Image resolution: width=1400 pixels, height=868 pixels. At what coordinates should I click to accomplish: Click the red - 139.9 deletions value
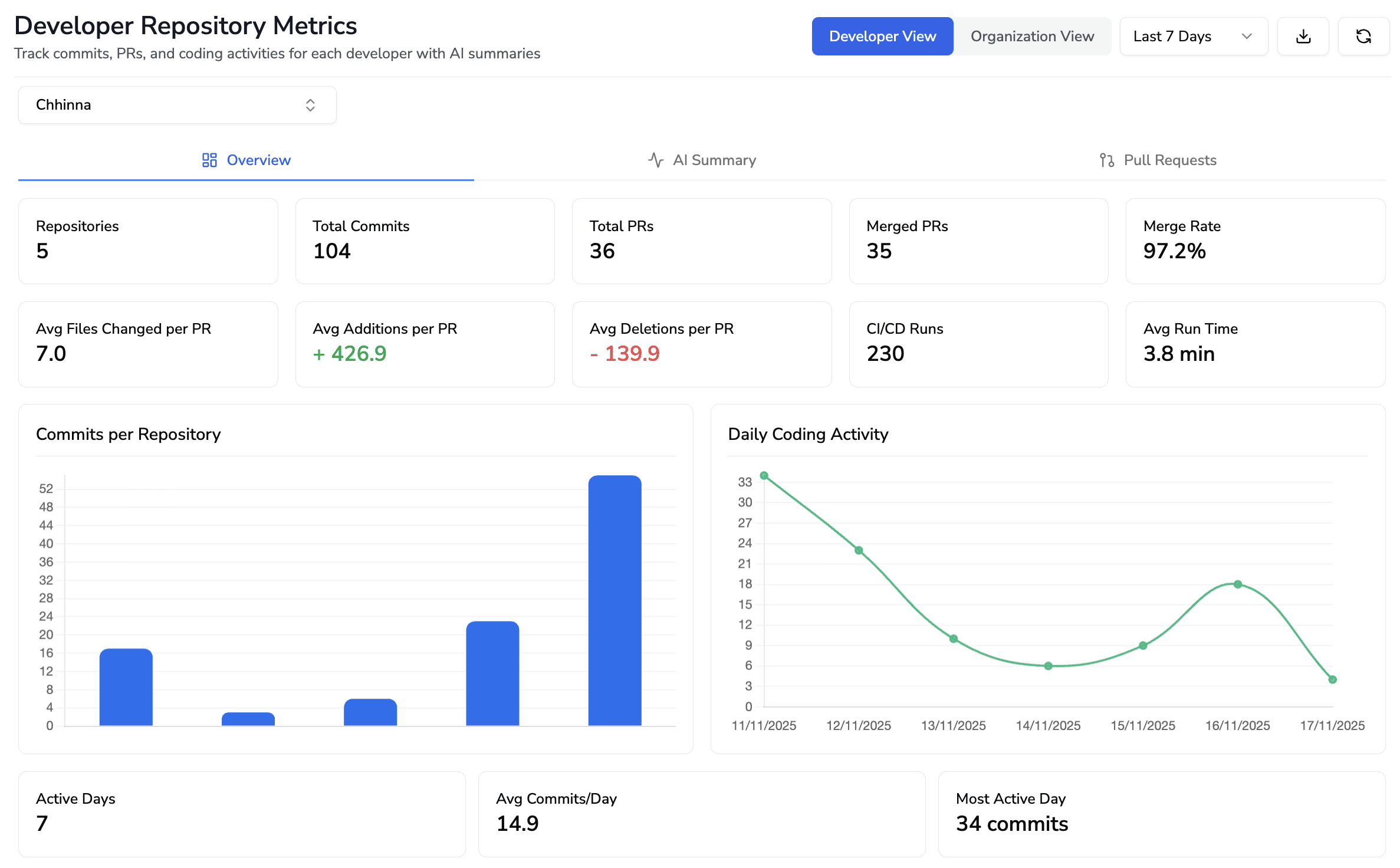pos(625,354)
